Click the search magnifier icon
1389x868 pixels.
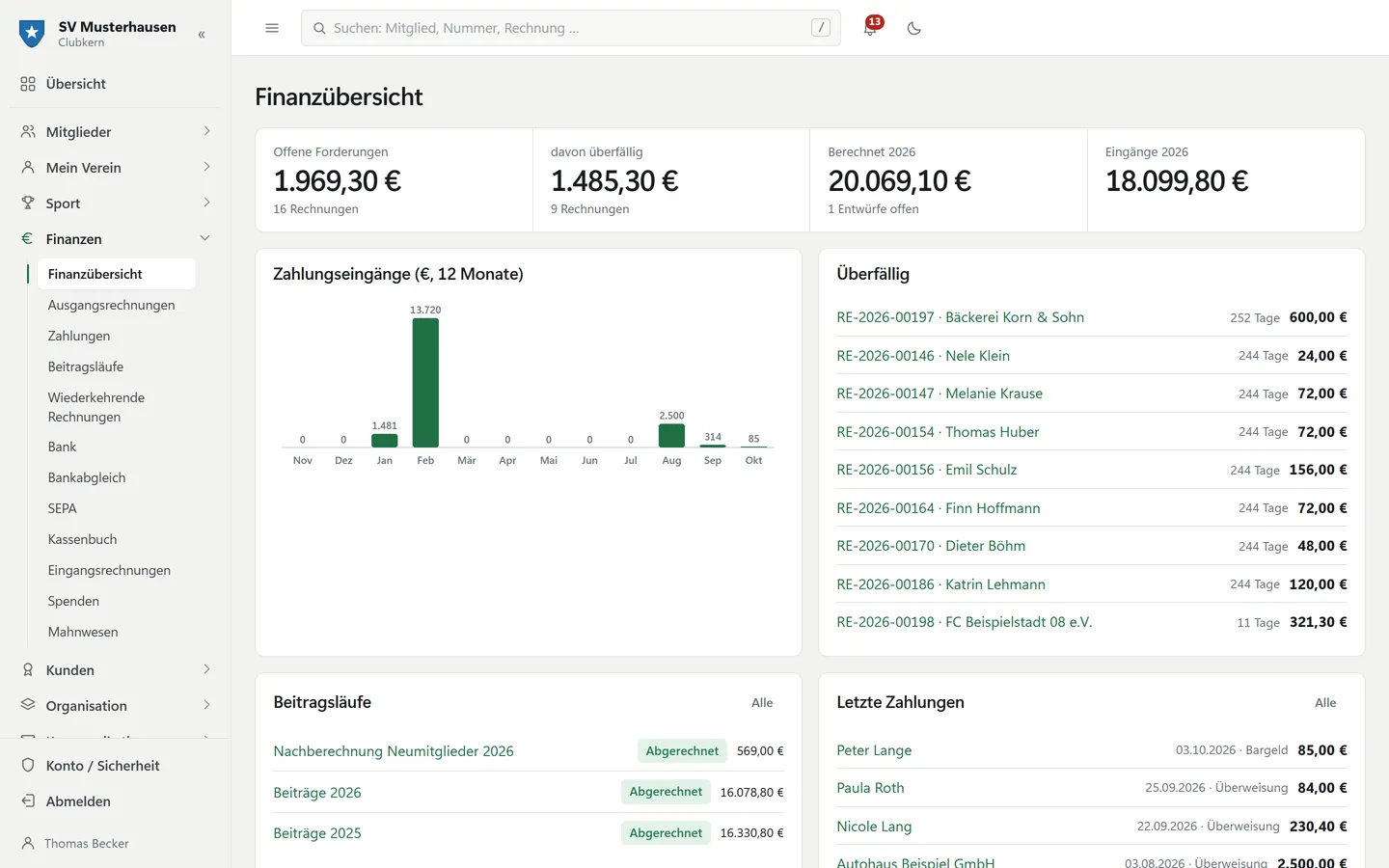coord(319,28)
